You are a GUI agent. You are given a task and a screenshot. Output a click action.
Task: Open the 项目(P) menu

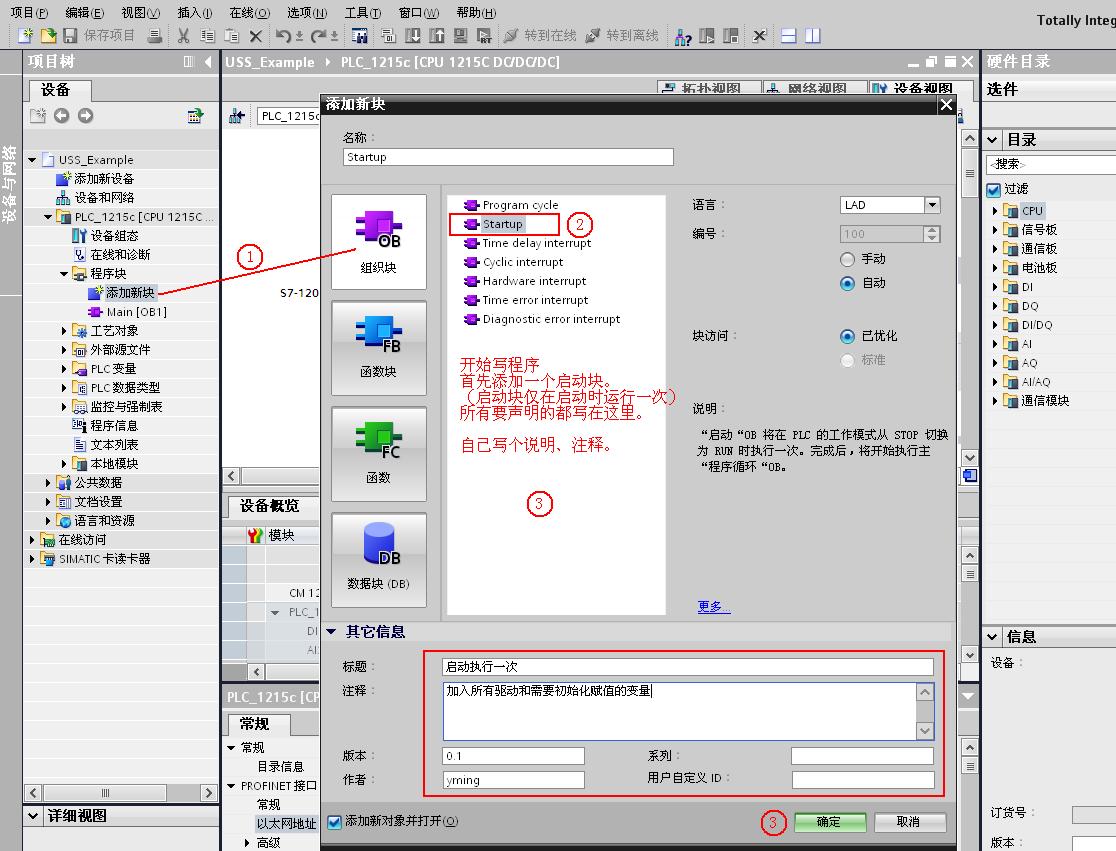(29, 13)
